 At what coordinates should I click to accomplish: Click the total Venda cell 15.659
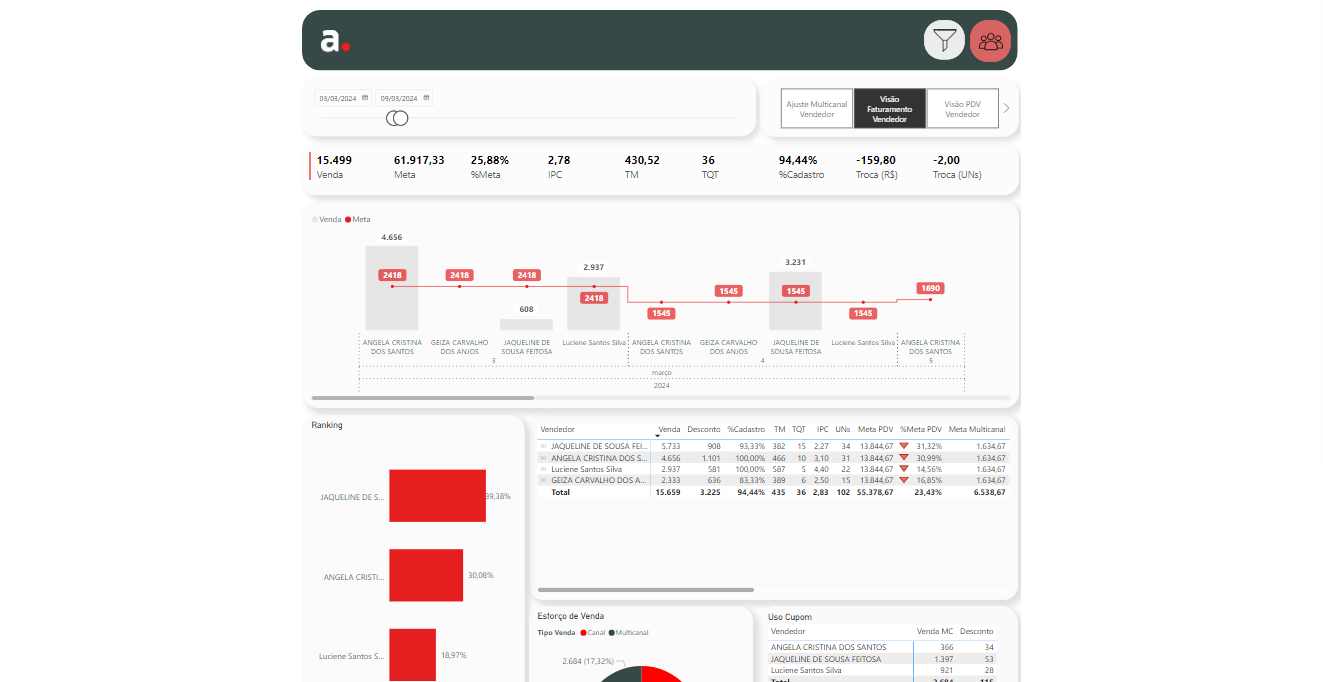667,492
